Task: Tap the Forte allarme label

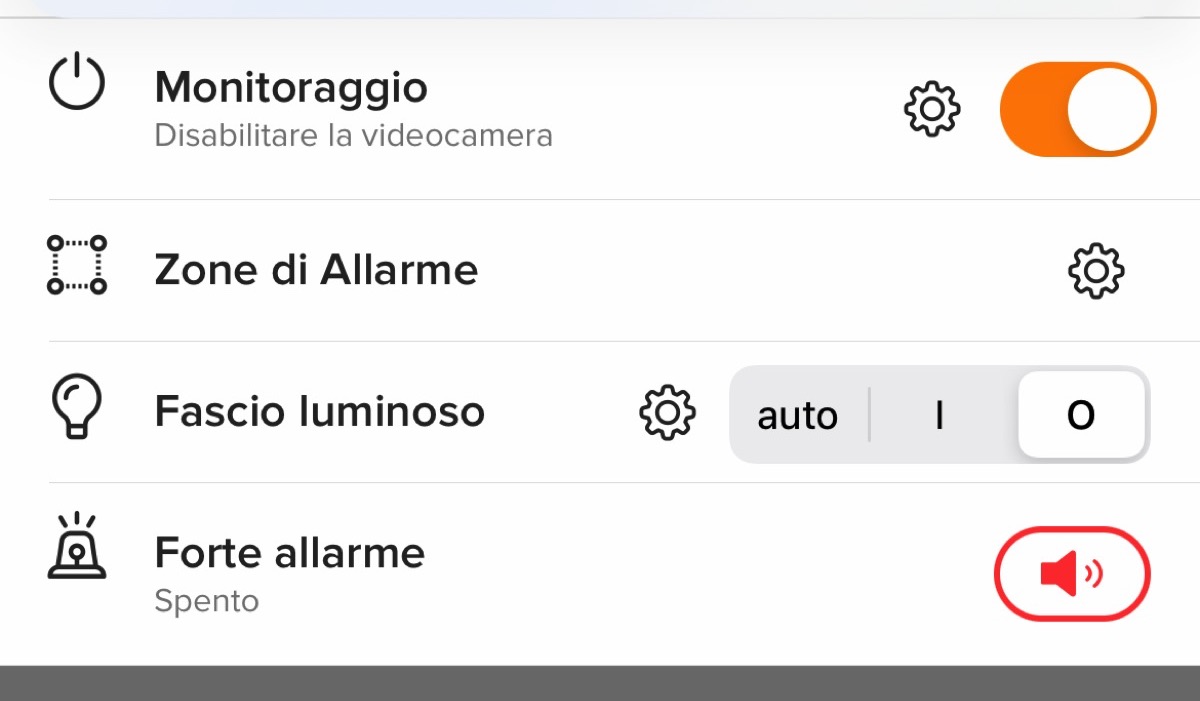Action: pos(289,553)
